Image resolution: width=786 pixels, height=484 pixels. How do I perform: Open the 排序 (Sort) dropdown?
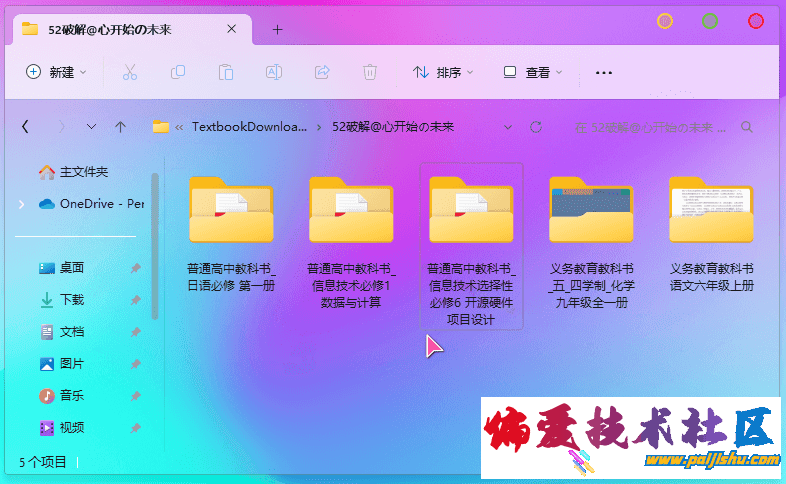pos(442,72)
